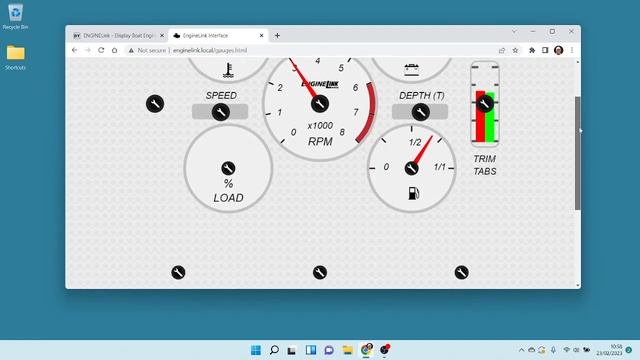This screenshot has width=640, height=360.
Task: Click the page vertical scrollbar thumb
Action: 578,153
